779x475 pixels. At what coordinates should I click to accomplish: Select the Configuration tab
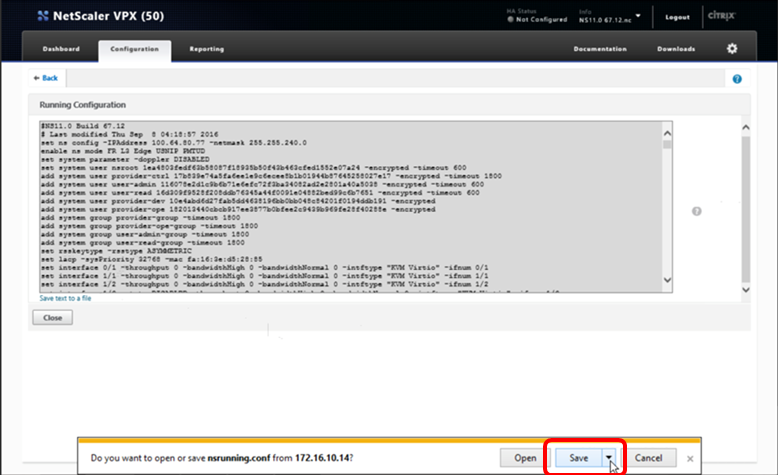(135, 50)
